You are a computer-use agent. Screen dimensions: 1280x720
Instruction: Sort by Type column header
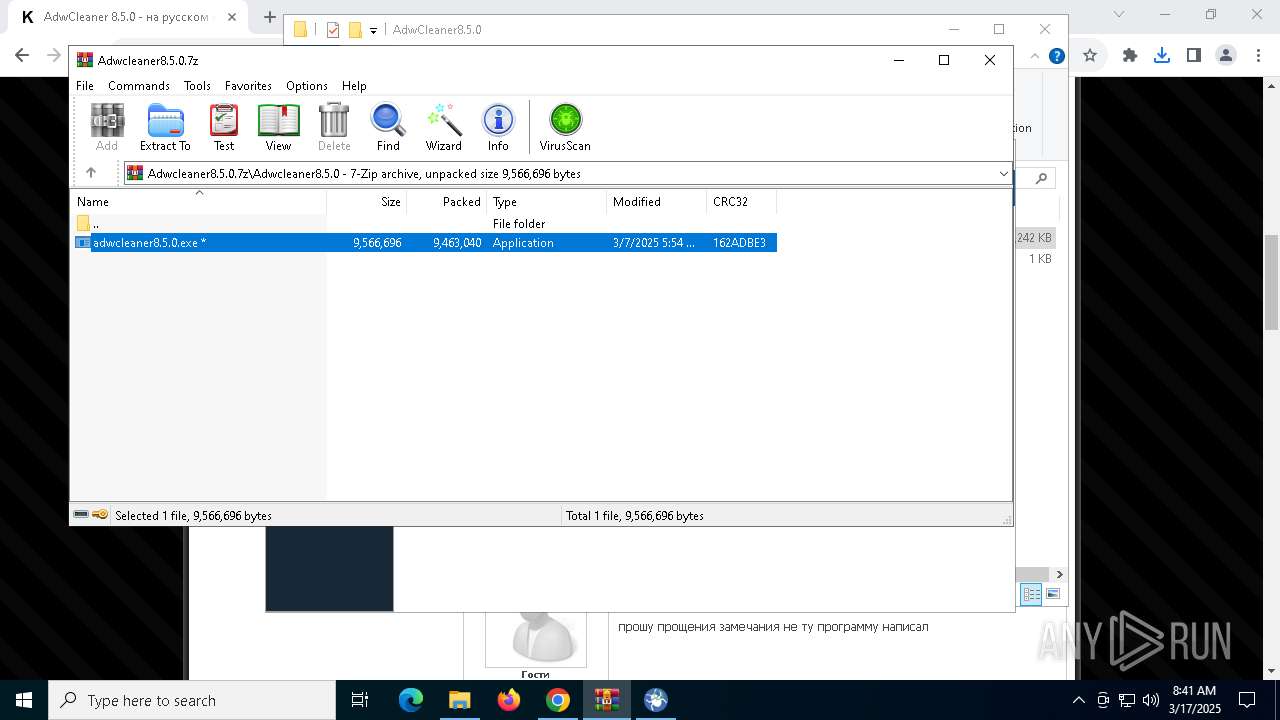[546, 201]
